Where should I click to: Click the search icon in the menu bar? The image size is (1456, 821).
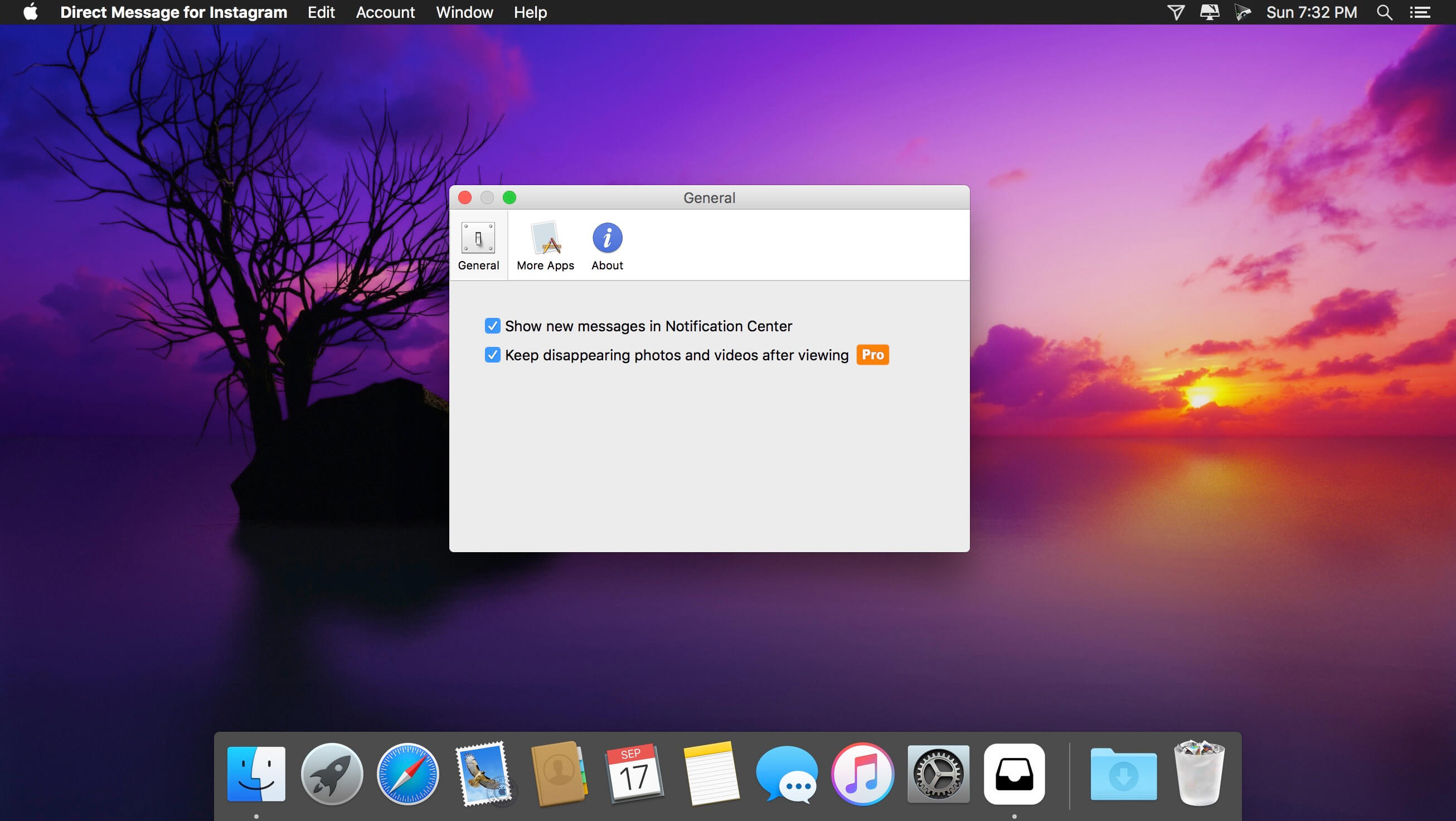point(1386,12)
